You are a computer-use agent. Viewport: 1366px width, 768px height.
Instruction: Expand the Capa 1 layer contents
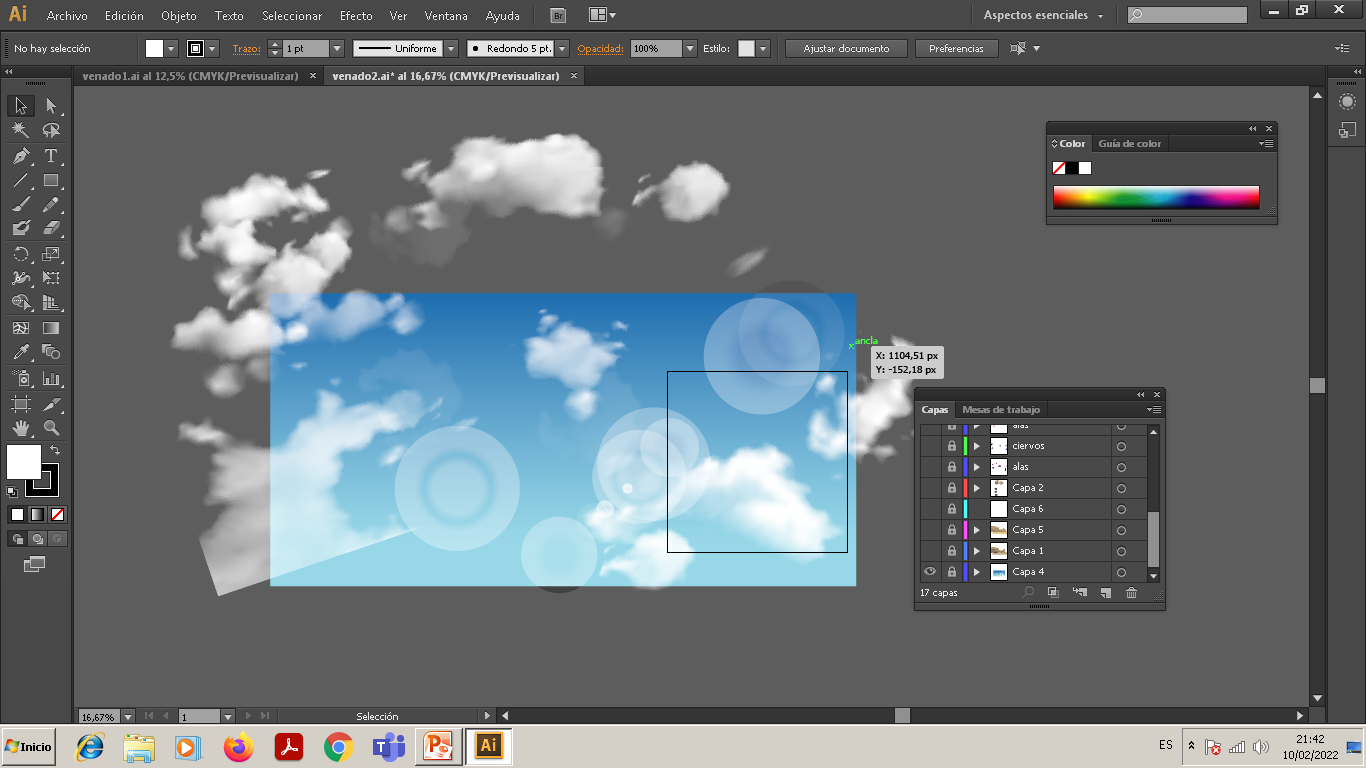pos(977,551)
